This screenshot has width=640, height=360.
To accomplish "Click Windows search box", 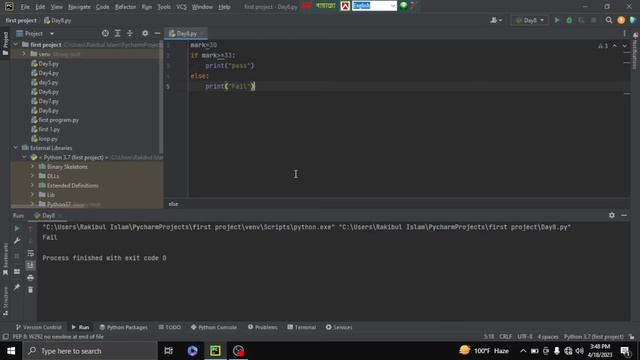I will pyautogui.click(x=90, y=351).
